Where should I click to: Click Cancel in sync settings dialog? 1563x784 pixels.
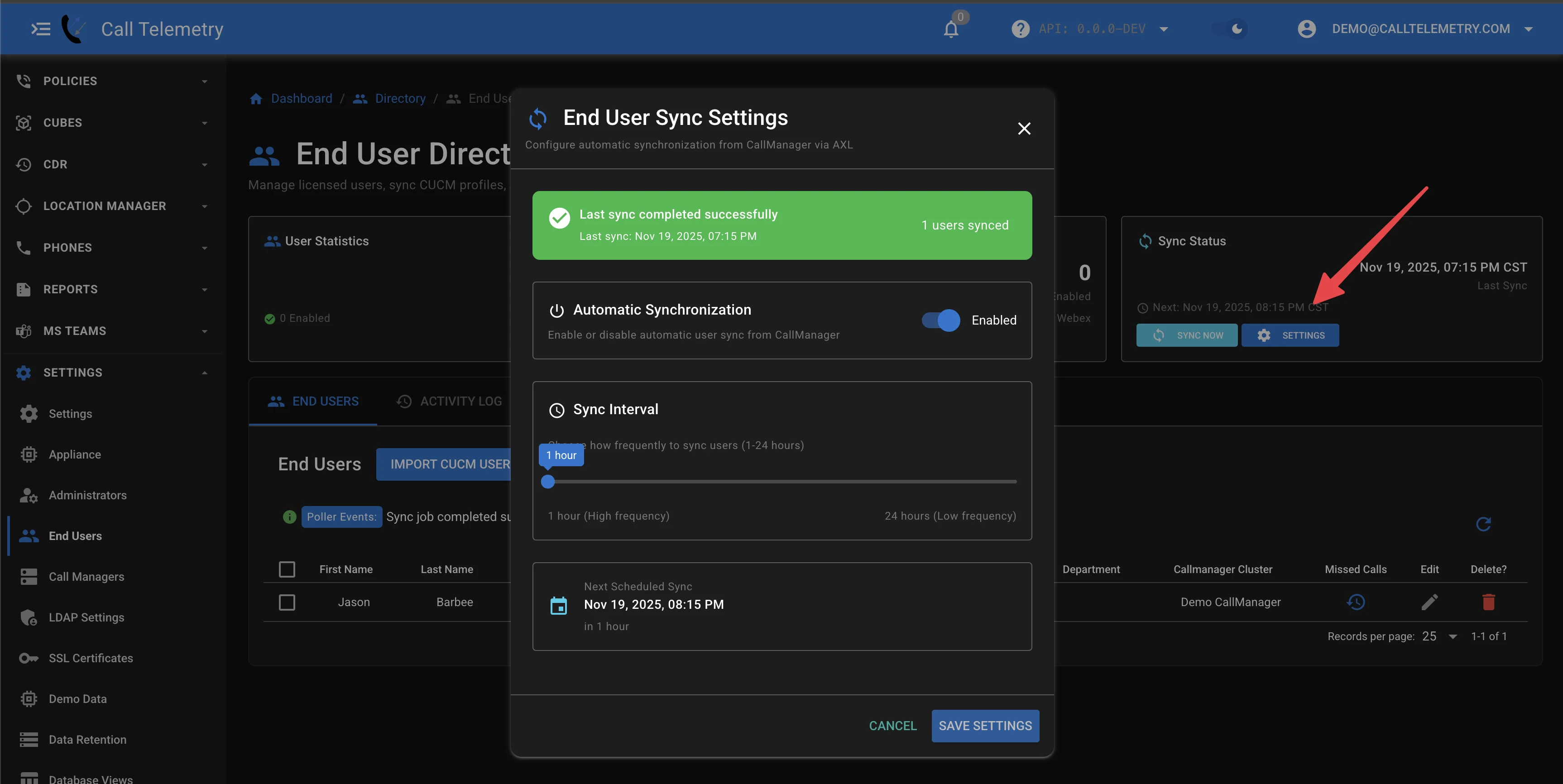[892, 726]
